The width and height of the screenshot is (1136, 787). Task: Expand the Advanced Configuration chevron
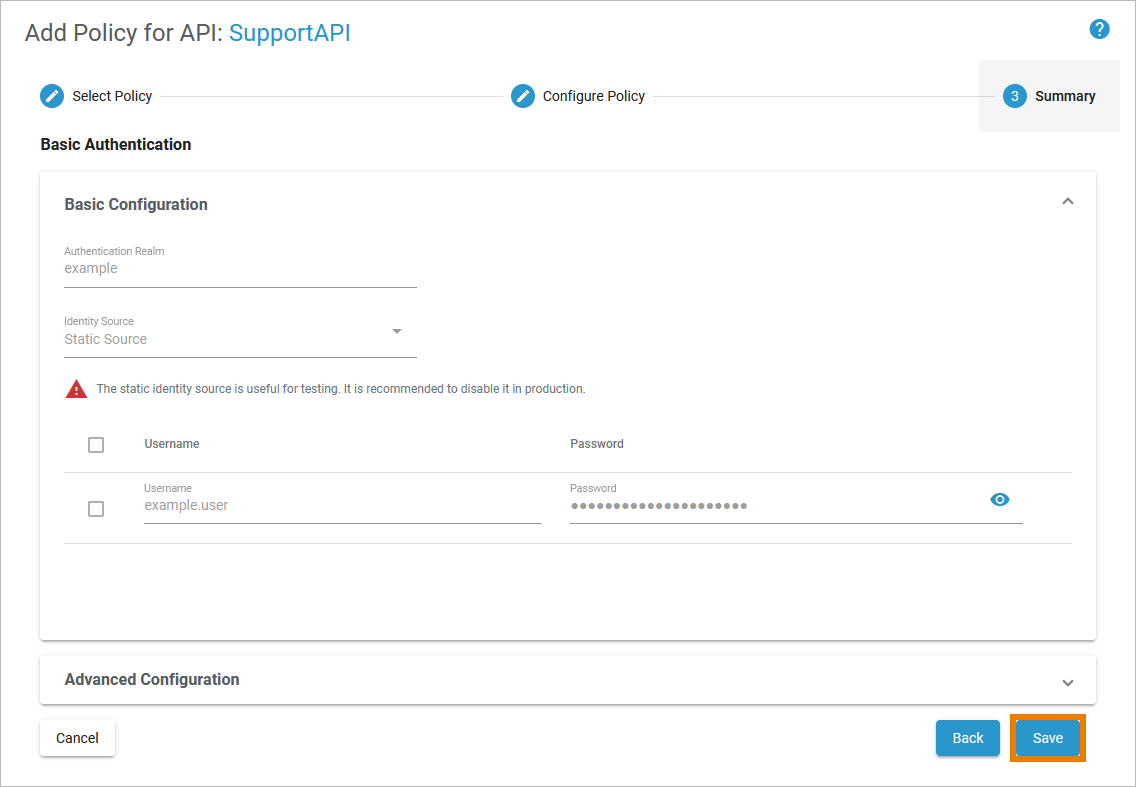1067,682
